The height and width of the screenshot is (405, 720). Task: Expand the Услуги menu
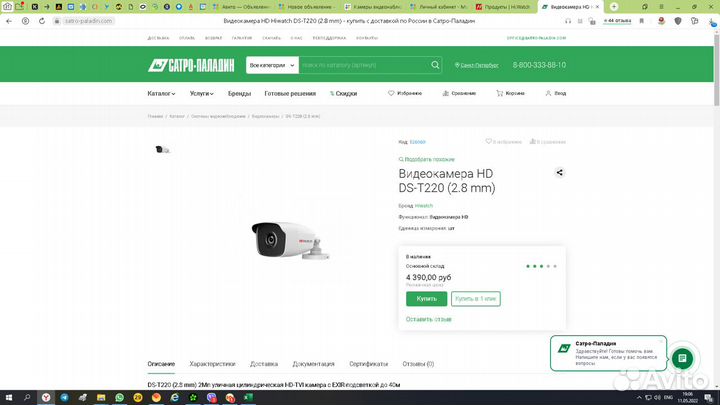[202, 93]
